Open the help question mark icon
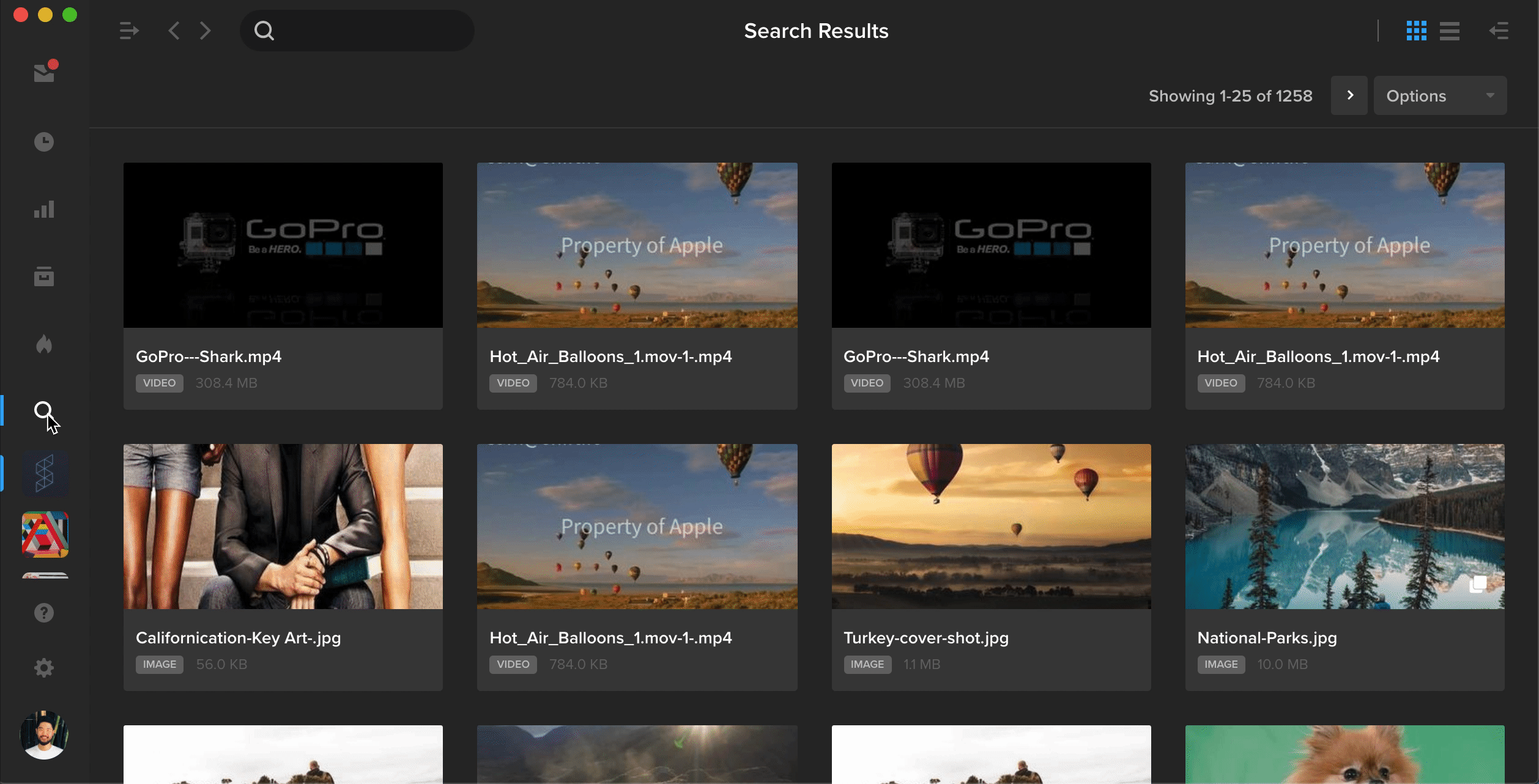The image size is (1539, 784). coord(44,613)
